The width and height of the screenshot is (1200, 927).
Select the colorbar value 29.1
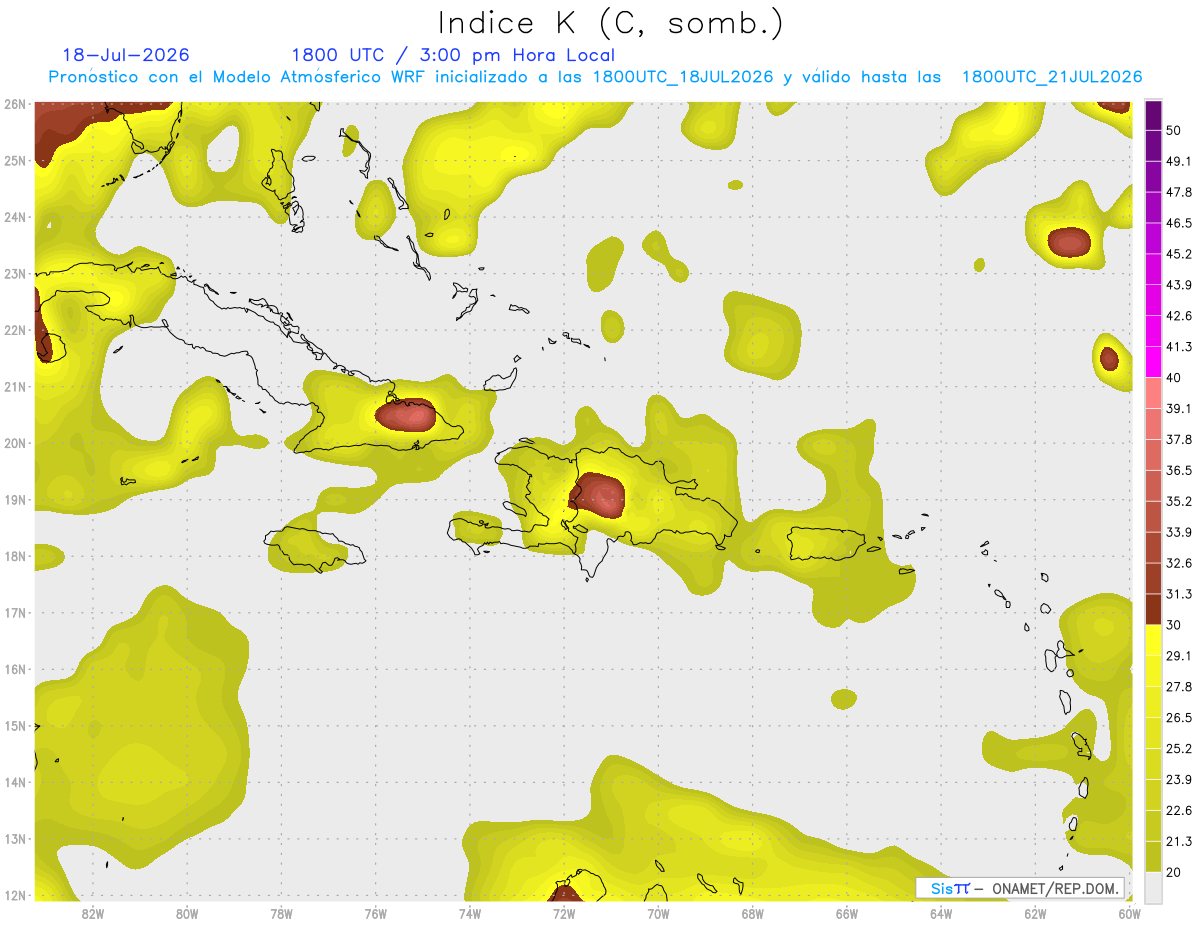point(1179,656)
